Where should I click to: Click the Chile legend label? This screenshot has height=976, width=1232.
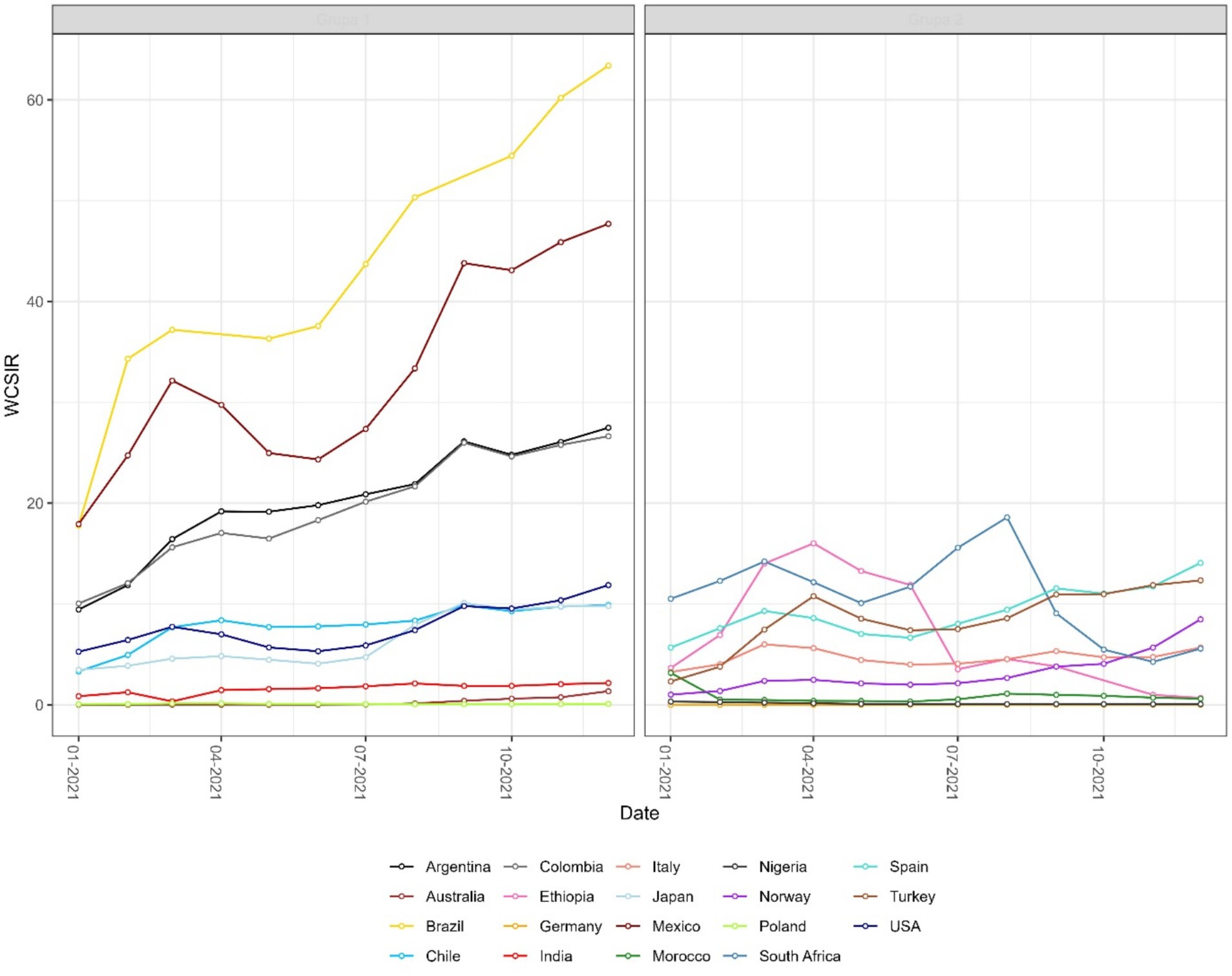443,956
